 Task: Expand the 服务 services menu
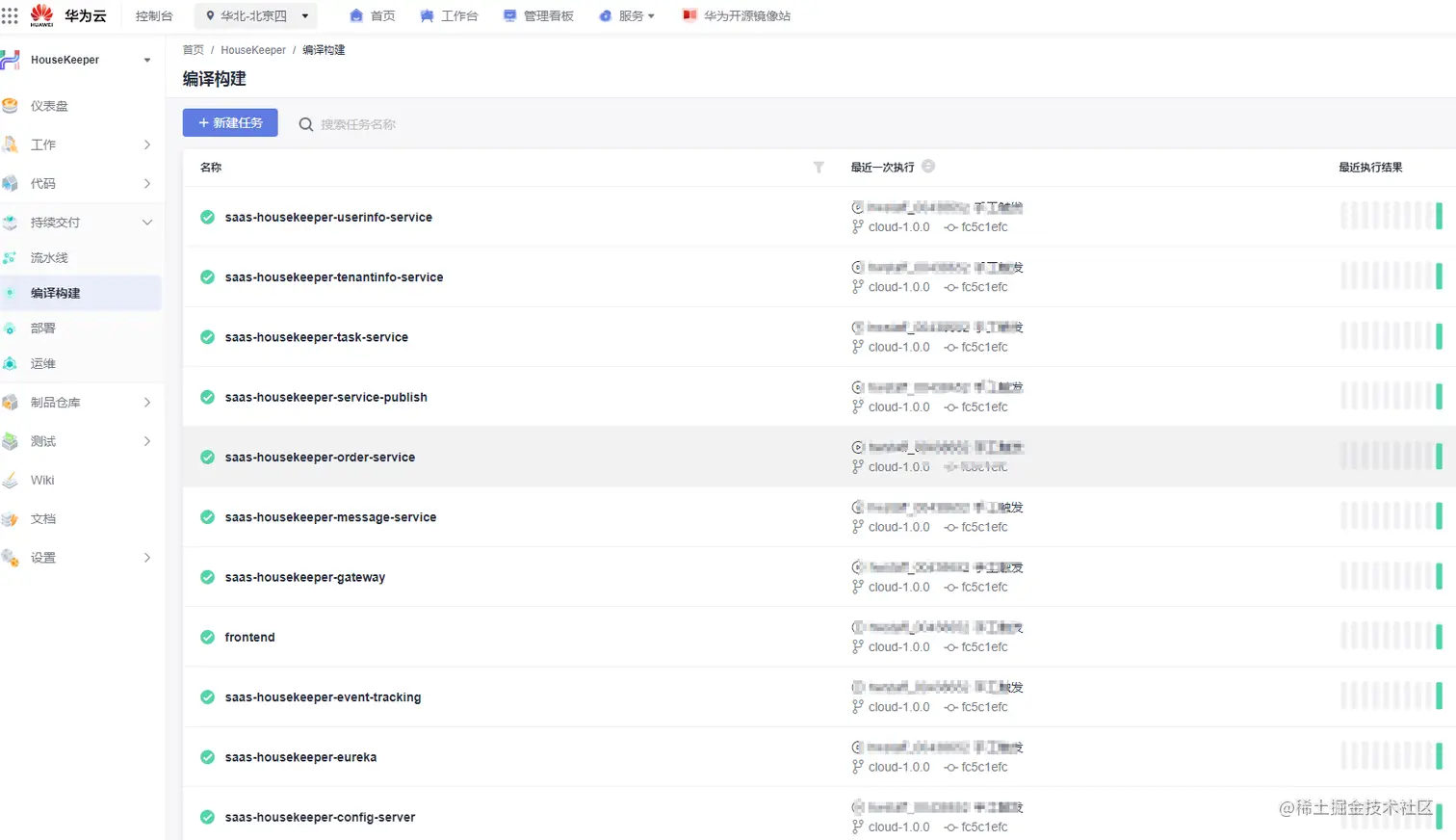(627, 16)
